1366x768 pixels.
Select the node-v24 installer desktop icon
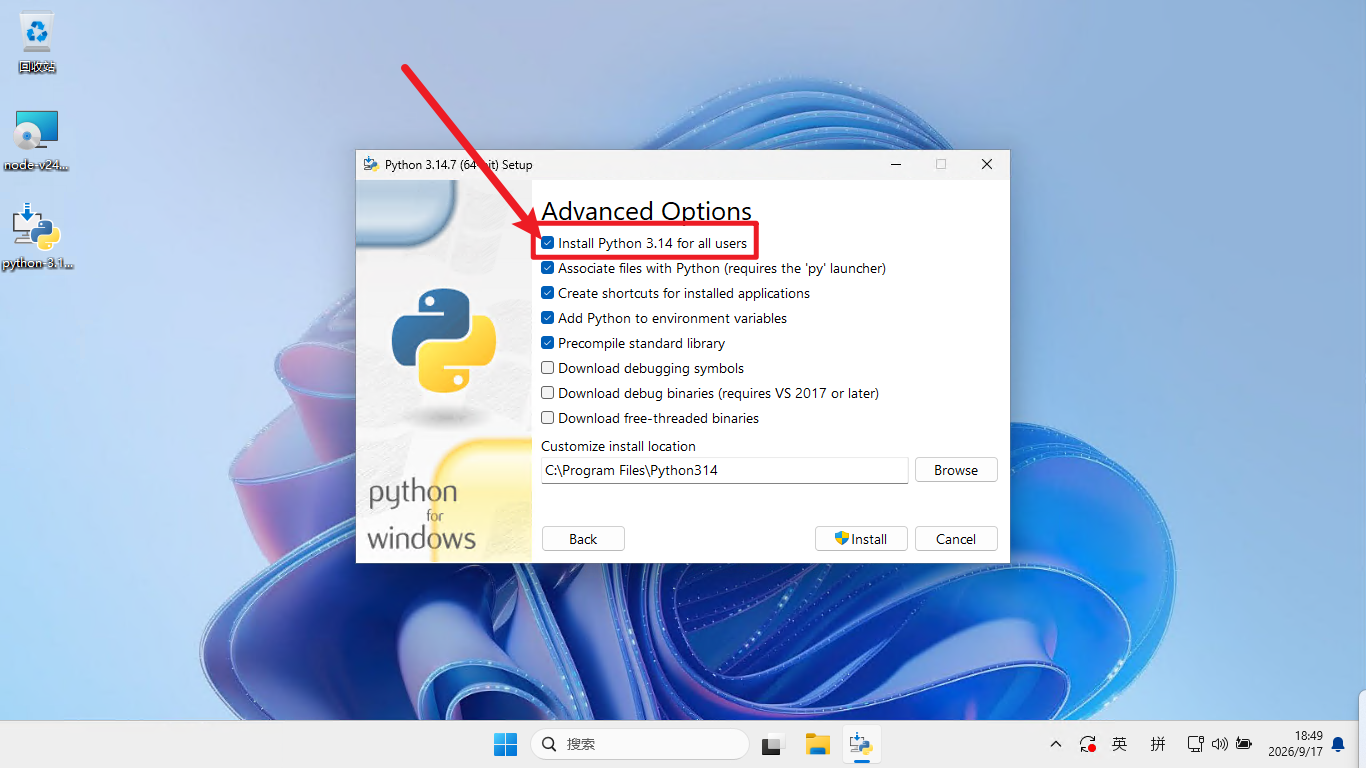[x=37, y=141]
